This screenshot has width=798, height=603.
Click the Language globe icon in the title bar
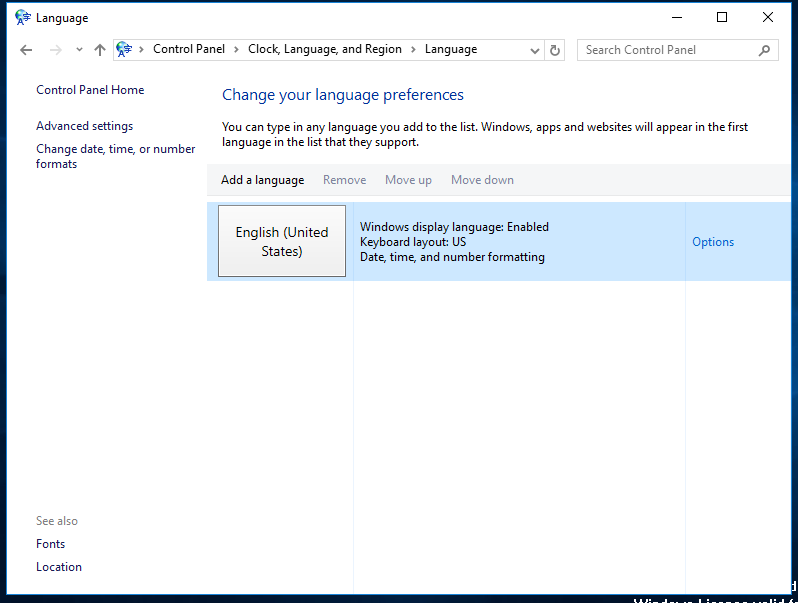click(22, 17)
